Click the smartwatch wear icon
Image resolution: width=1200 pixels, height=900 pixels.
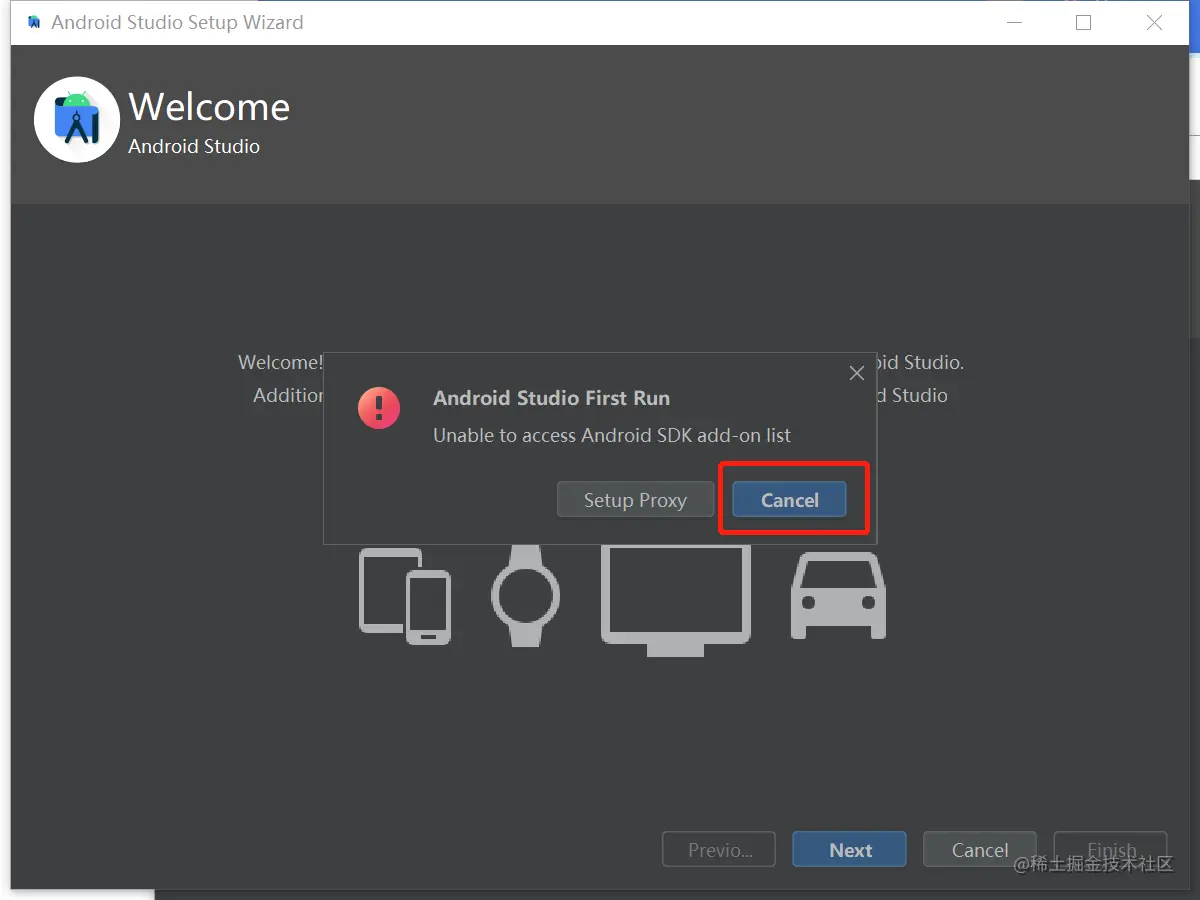[525, 595]
